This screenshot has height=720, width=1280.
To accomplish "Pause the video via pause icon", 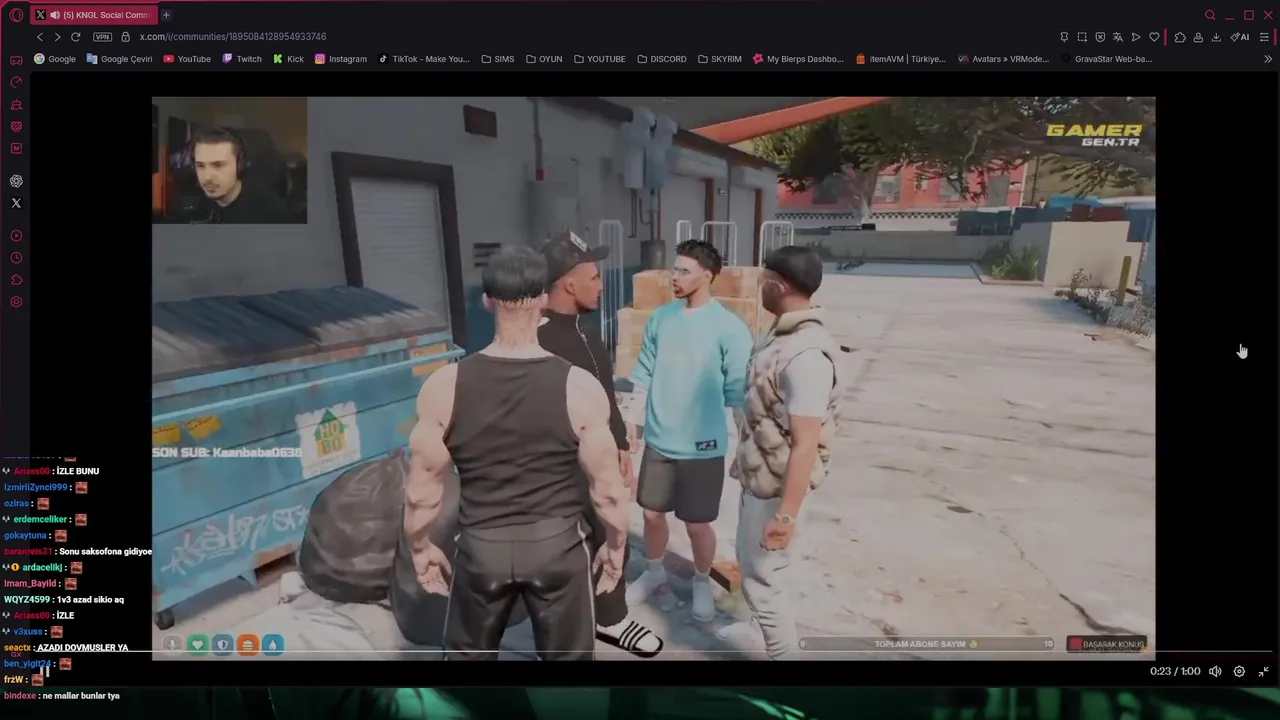I will point(45,671).
